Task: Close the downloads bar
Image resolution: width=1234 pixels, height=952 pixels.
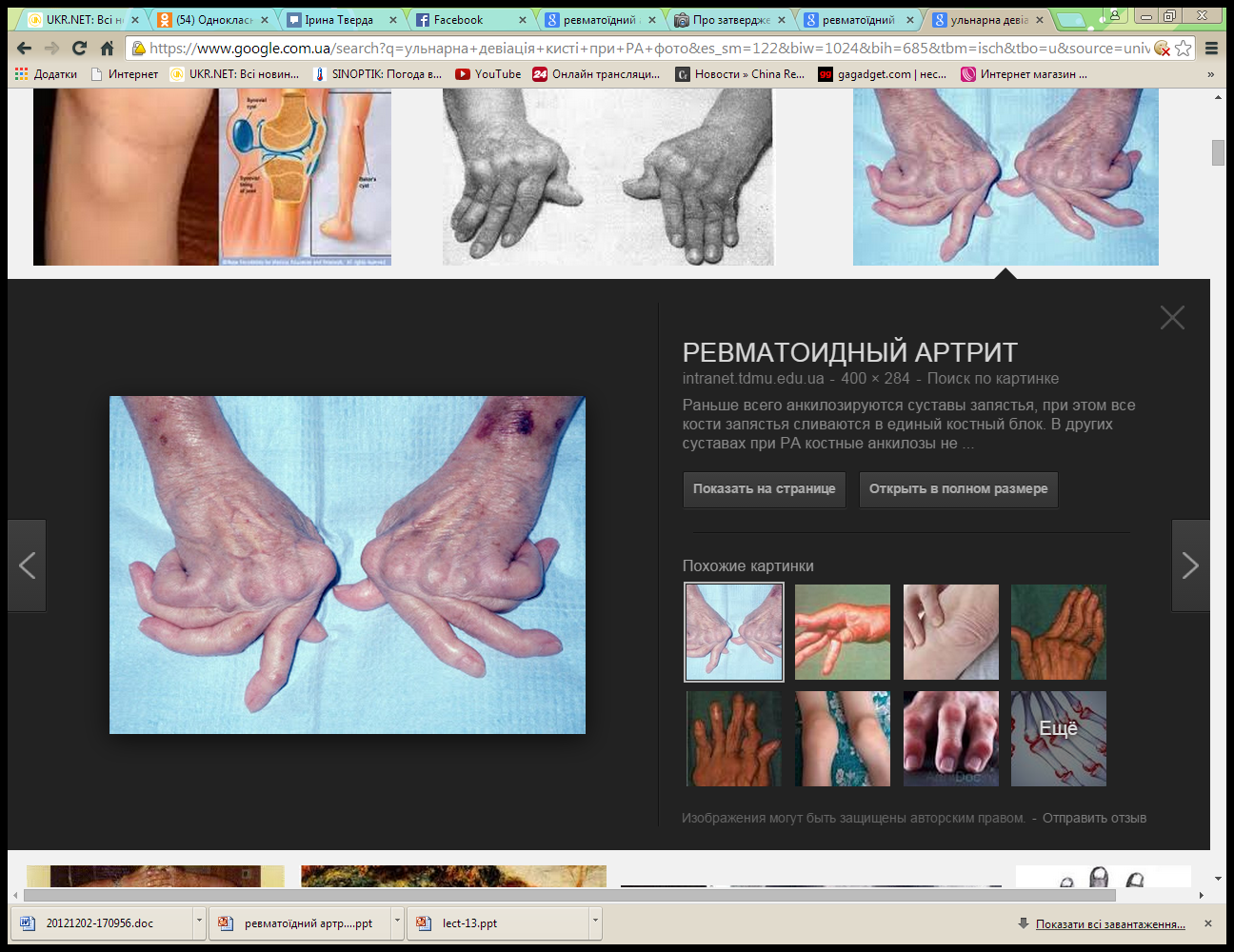Action: (x=1207, y=923)
